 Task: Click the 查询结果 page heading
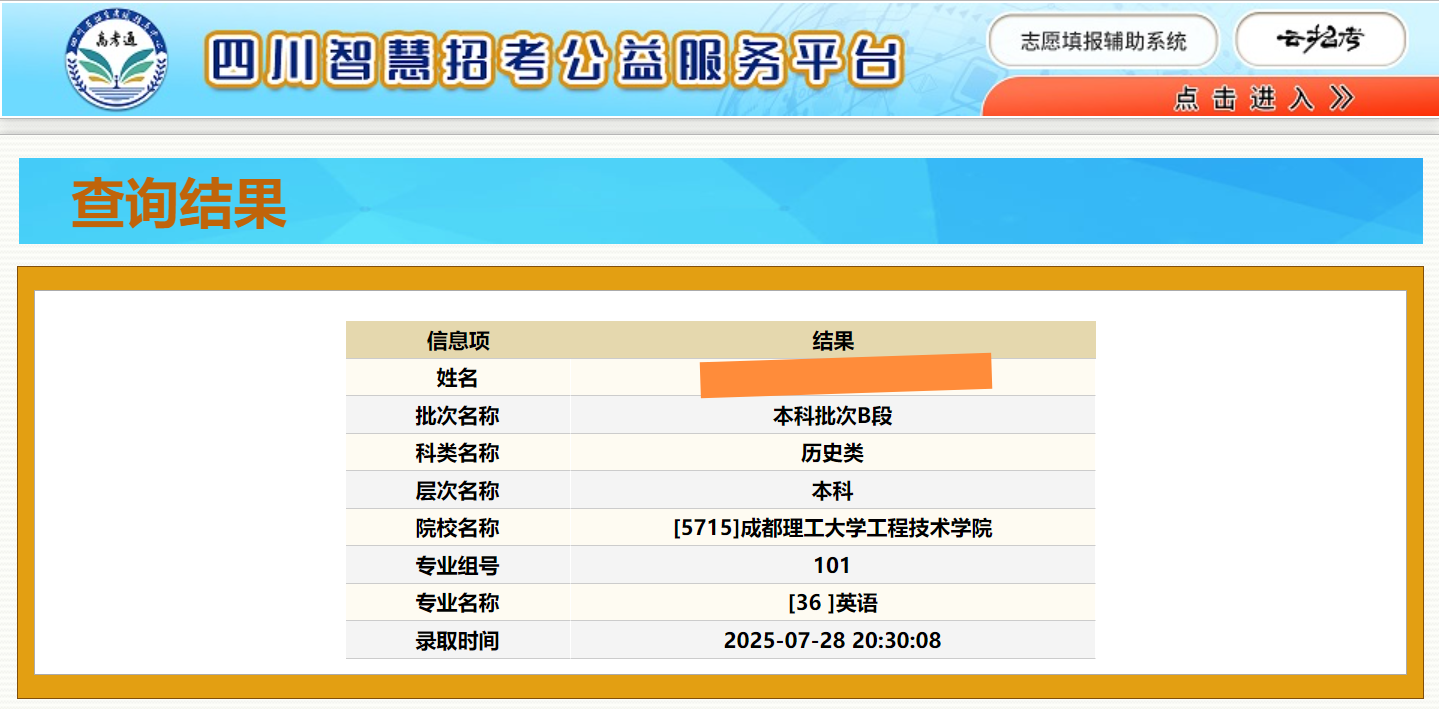(179, 203)
